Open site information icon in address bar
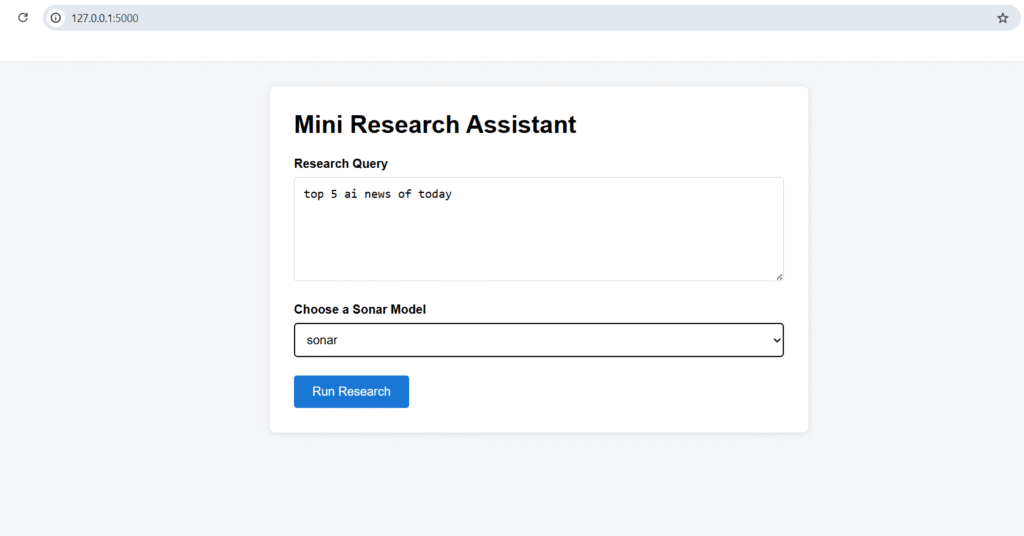Viewport: 1024px width, 536px height. [x=56, y=17]
